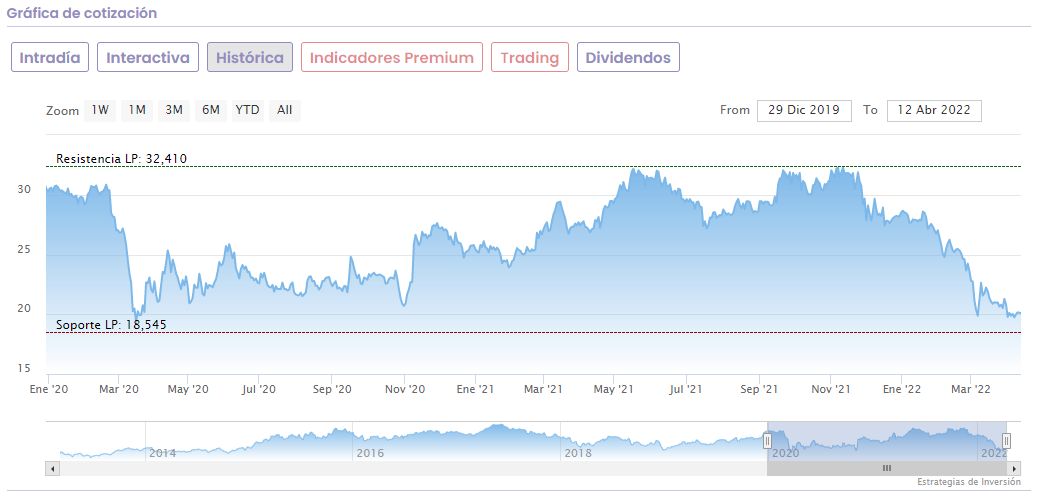Image resolution: width=1037 pixels, height=499 pixels.
Task: Zoom chart to 6M
Action: click(x=210, y=110)
